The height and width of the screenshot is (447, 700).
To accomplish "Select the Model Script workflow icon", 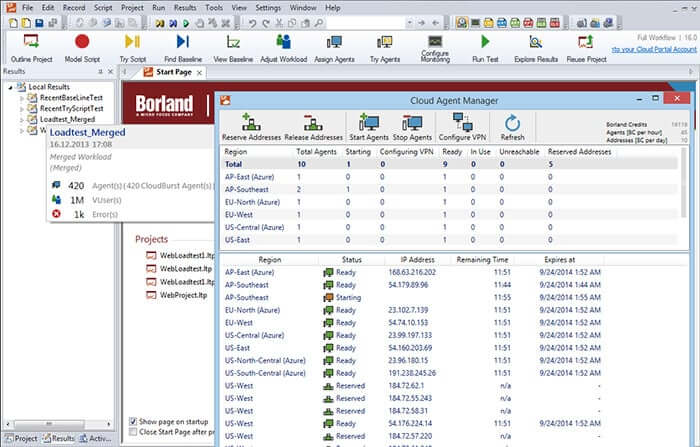I will 82,42.
